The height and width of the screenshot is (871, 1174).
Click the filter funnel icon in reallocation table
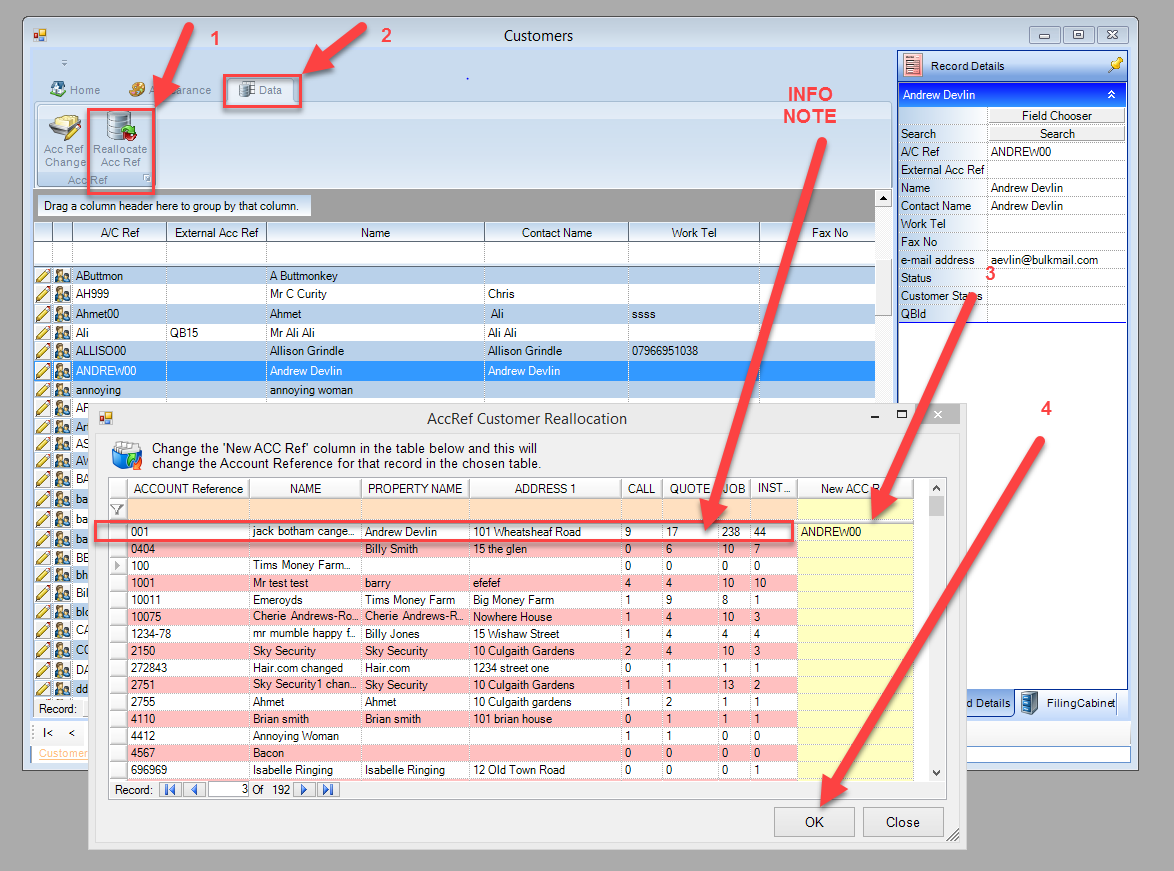click(117, 510)
